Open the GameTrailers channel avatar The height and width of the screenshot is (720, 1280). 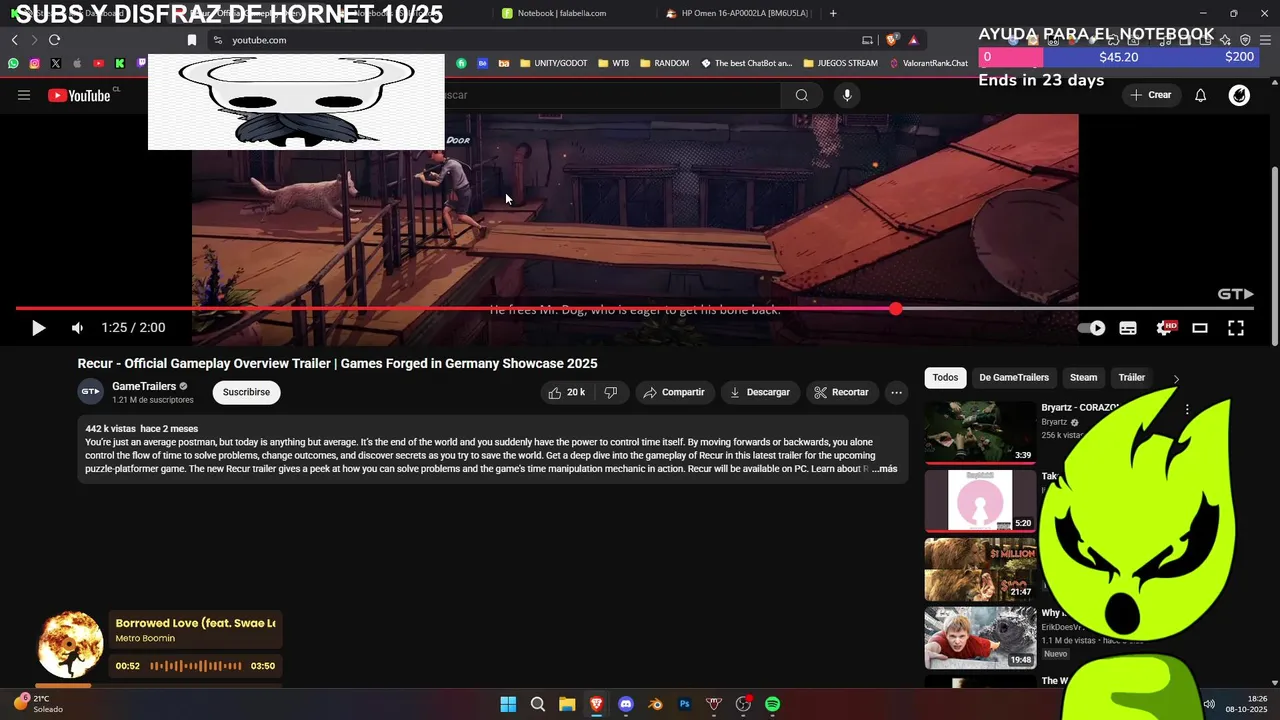tap(90, 392)
